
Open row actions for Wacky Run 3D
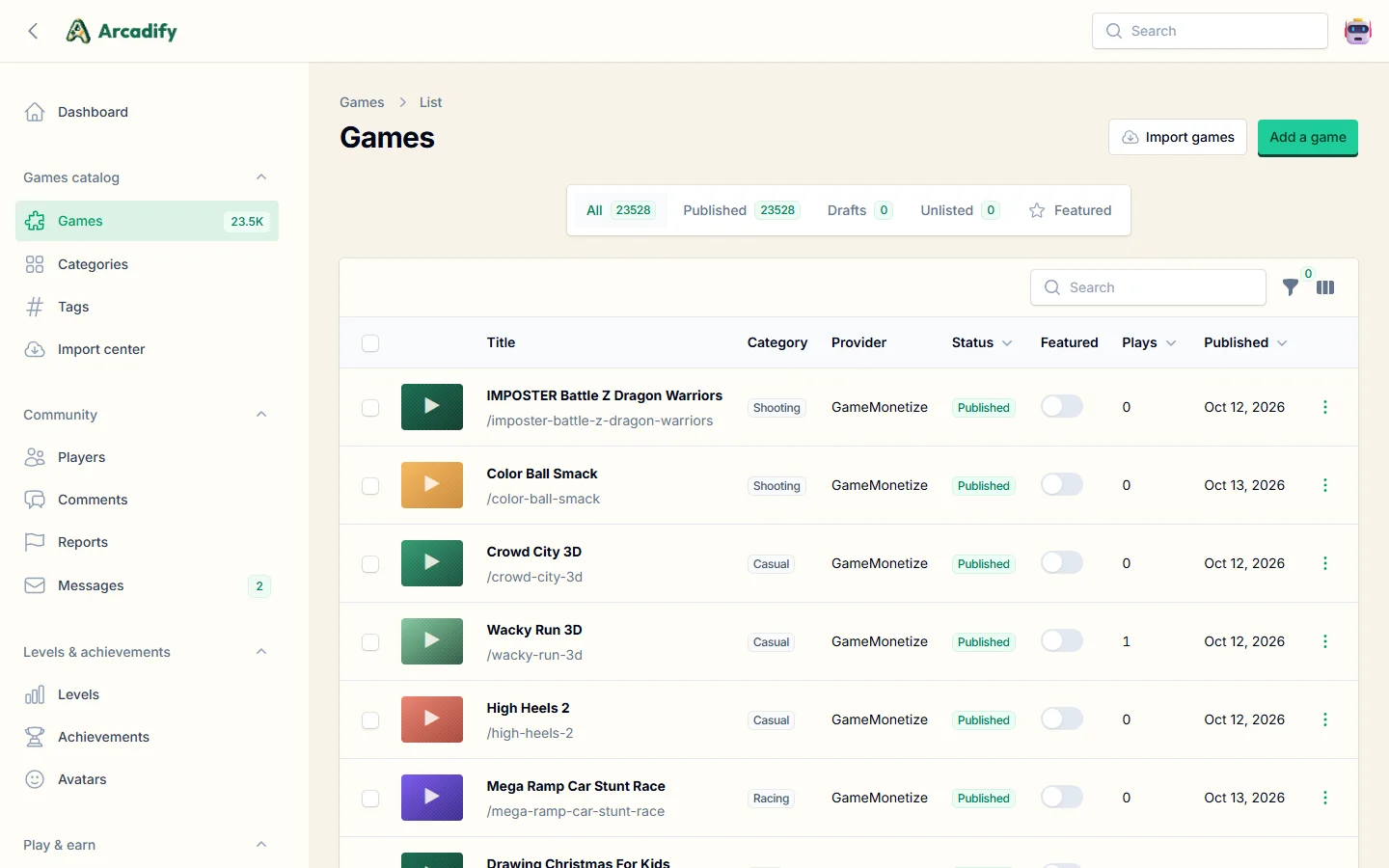click(1325, 641)
